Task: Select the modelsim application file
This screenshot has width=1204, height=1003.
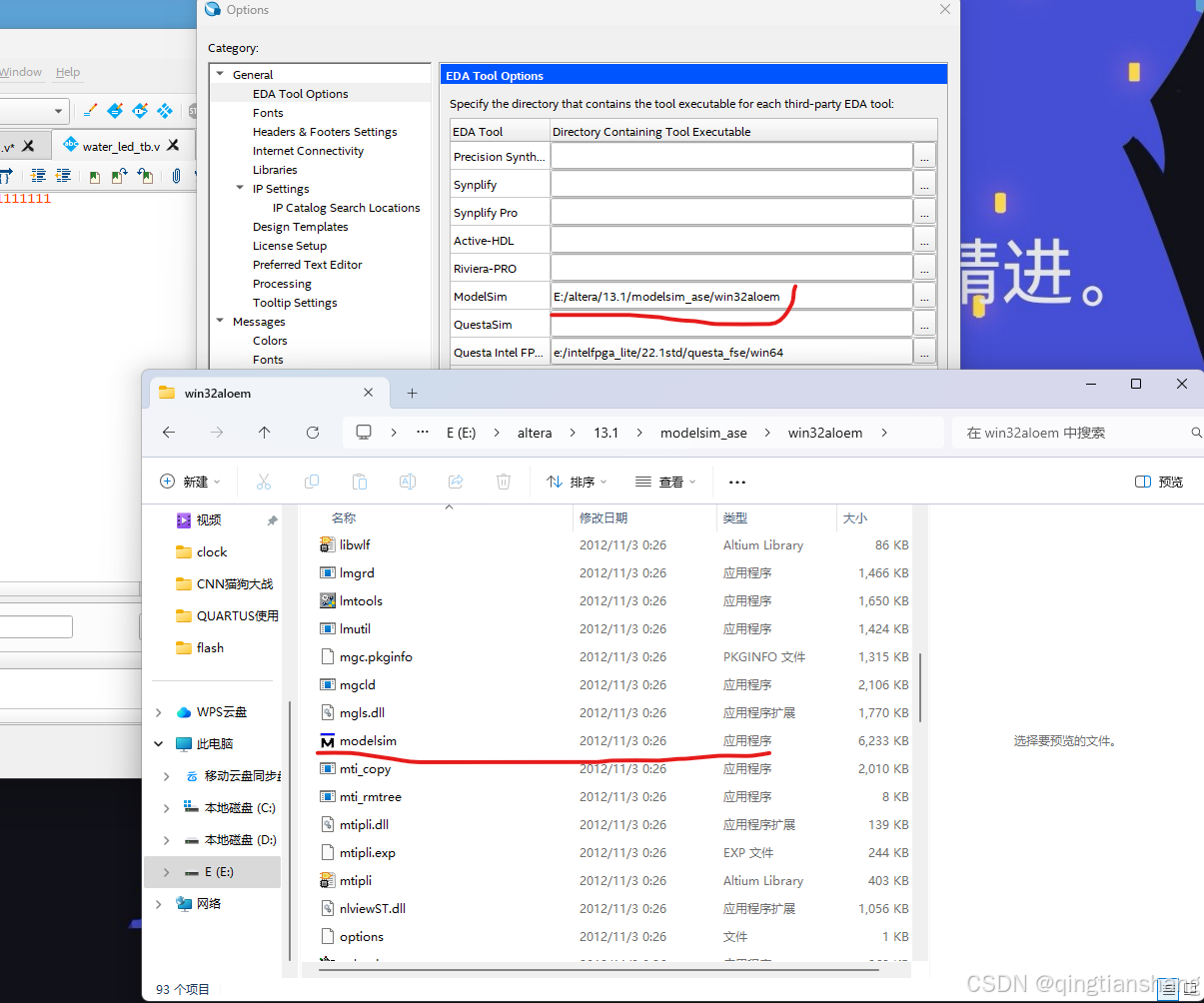Action: [x=368, y=740]
